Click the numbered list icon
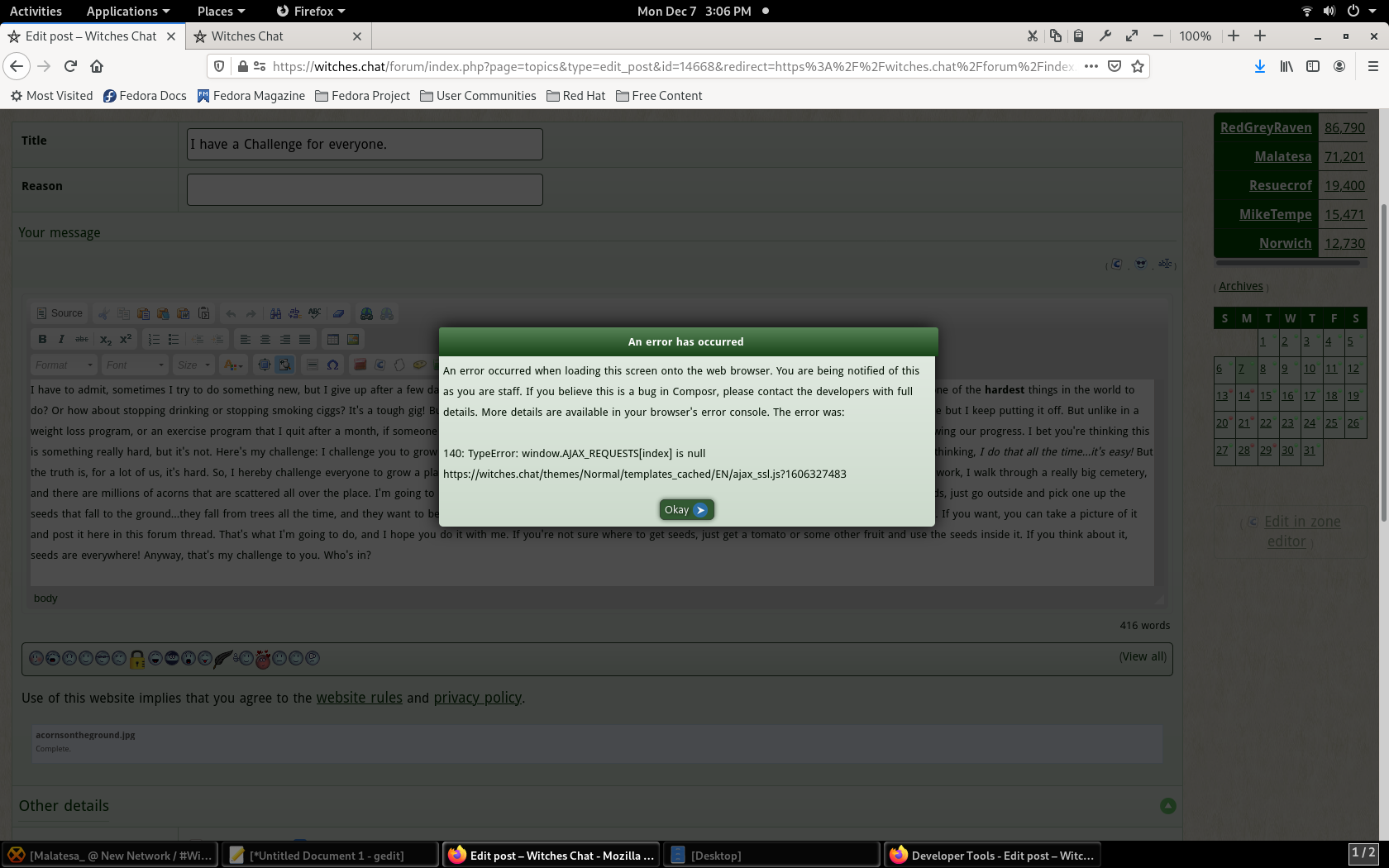 click(154, 340)
